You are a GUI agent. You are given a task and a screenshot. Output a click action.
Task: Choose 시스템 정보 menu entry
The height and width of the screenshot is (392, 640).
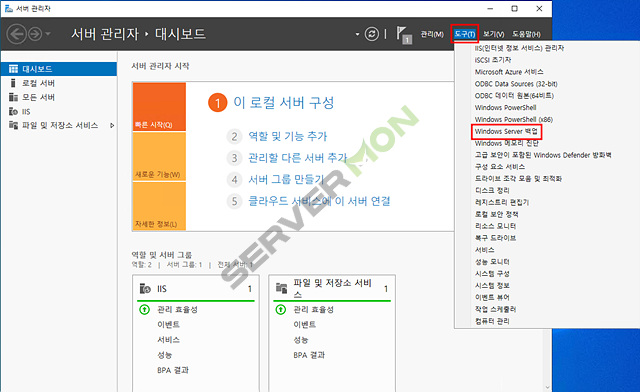tap(492, 285)
